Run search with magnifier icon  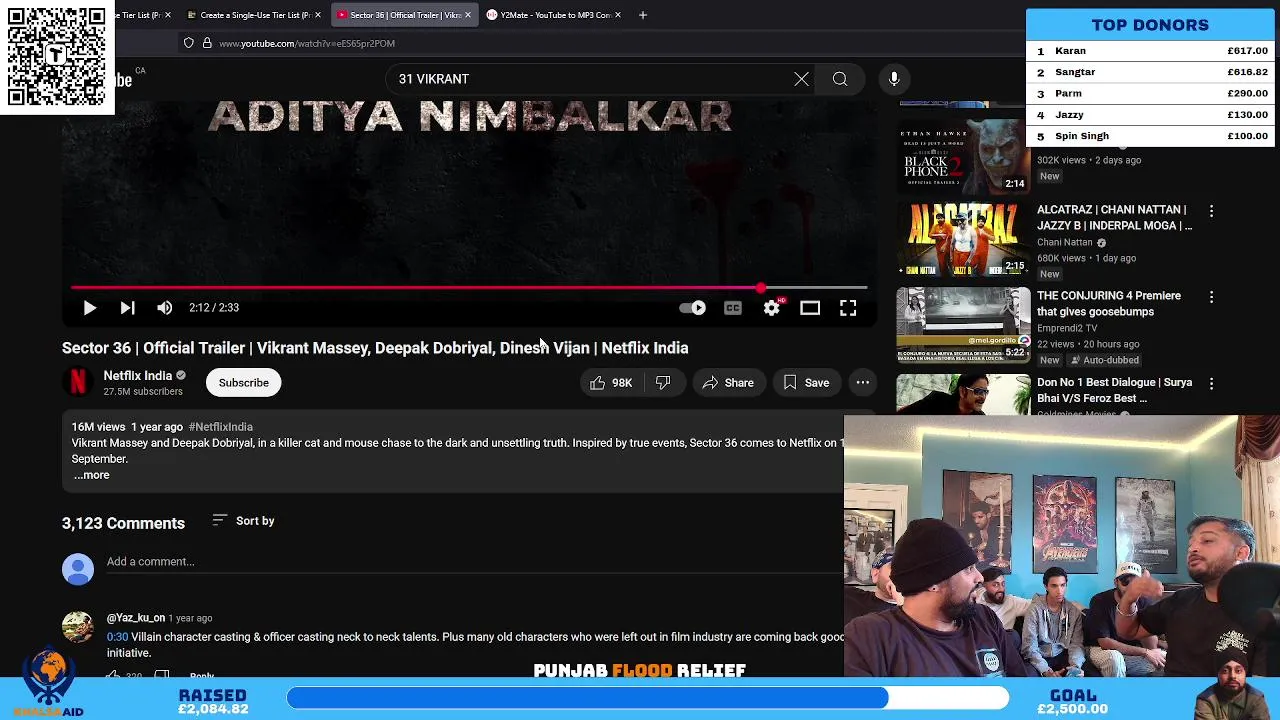pyautogui.click(x=840, y=79)
